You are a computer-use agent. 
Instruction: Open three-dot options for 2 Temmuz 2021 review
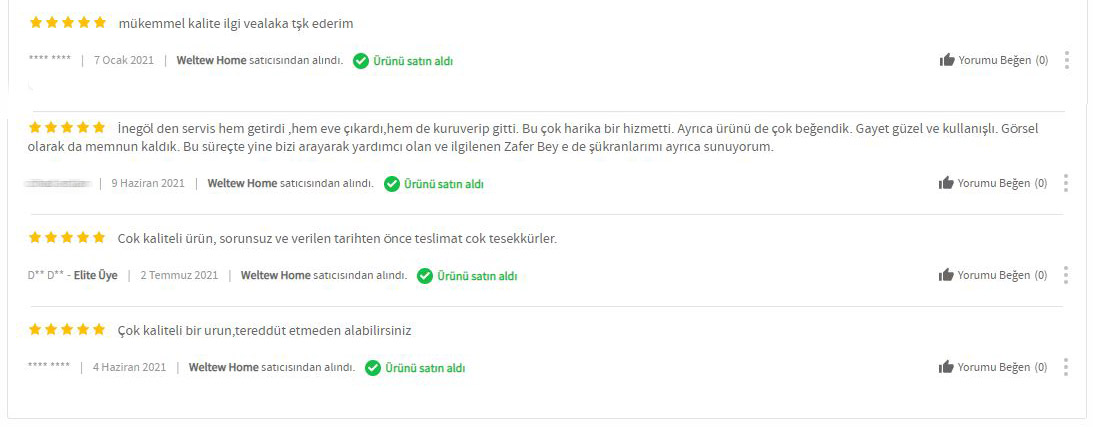pyautogui.click(x=1066, y=275)
